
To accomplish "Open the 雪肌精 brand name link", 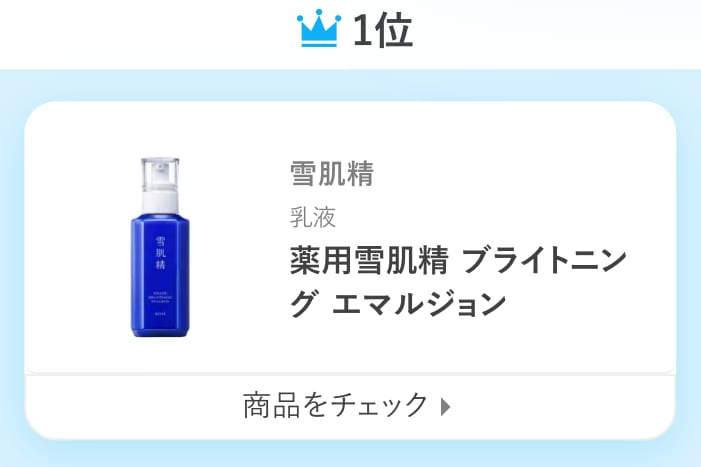I will pyautogui.click(x=332, y=173).
